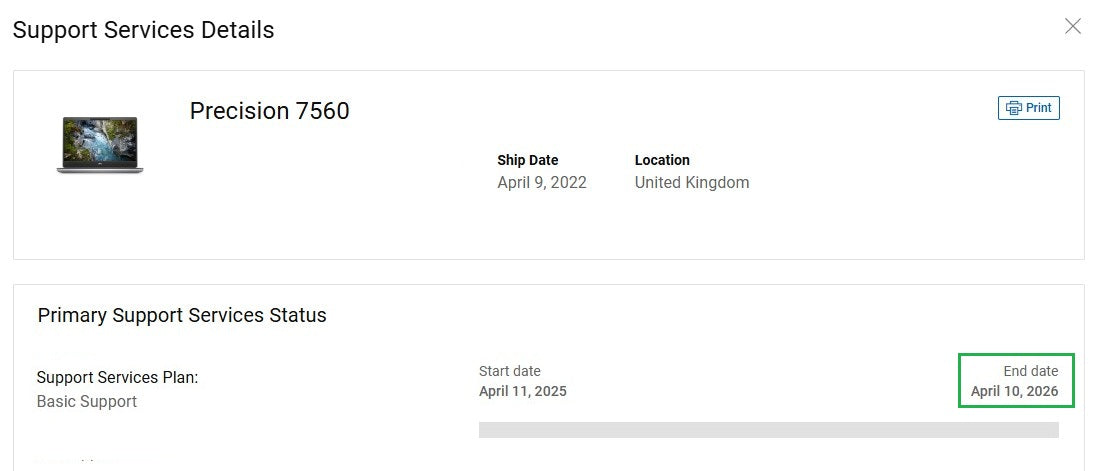Click the Primary Support Services Status heading
Image resolution: width=1099 pixels, height=471 pixels.
pos(182,316)
